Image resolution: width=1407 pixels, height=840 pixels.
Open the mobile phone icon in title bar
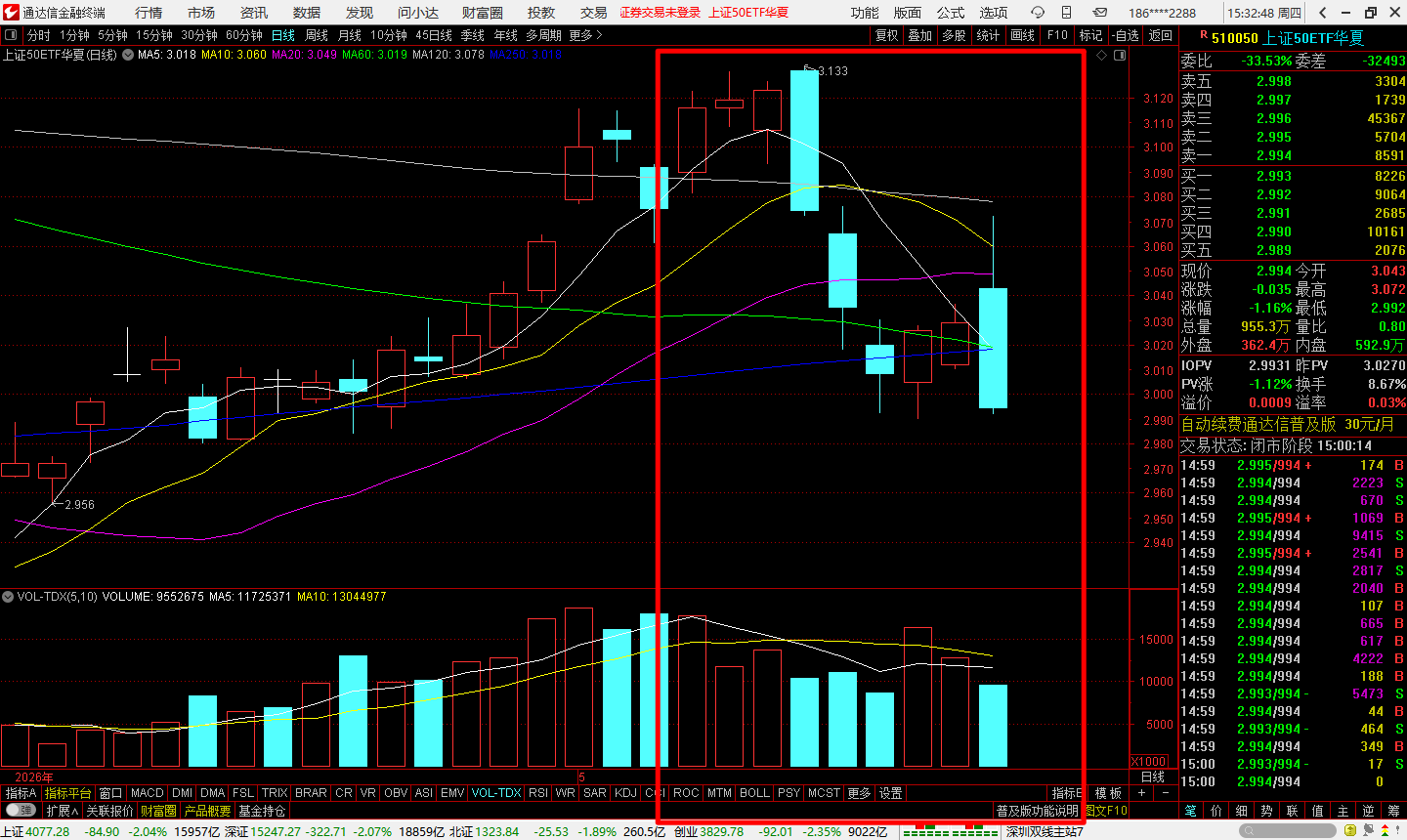1066,13
